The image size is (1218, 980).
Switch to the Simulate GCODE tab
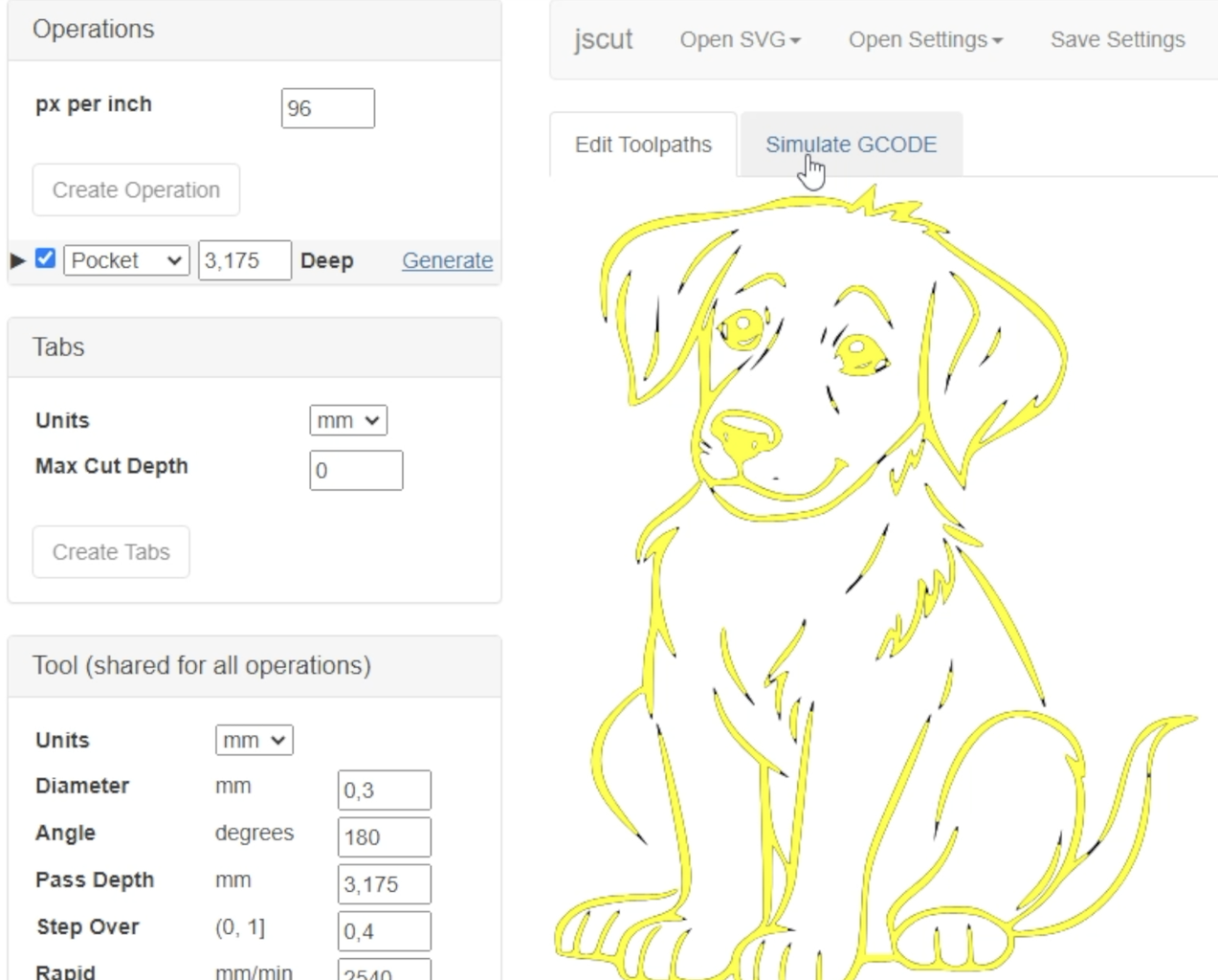[x=851, y=145]
